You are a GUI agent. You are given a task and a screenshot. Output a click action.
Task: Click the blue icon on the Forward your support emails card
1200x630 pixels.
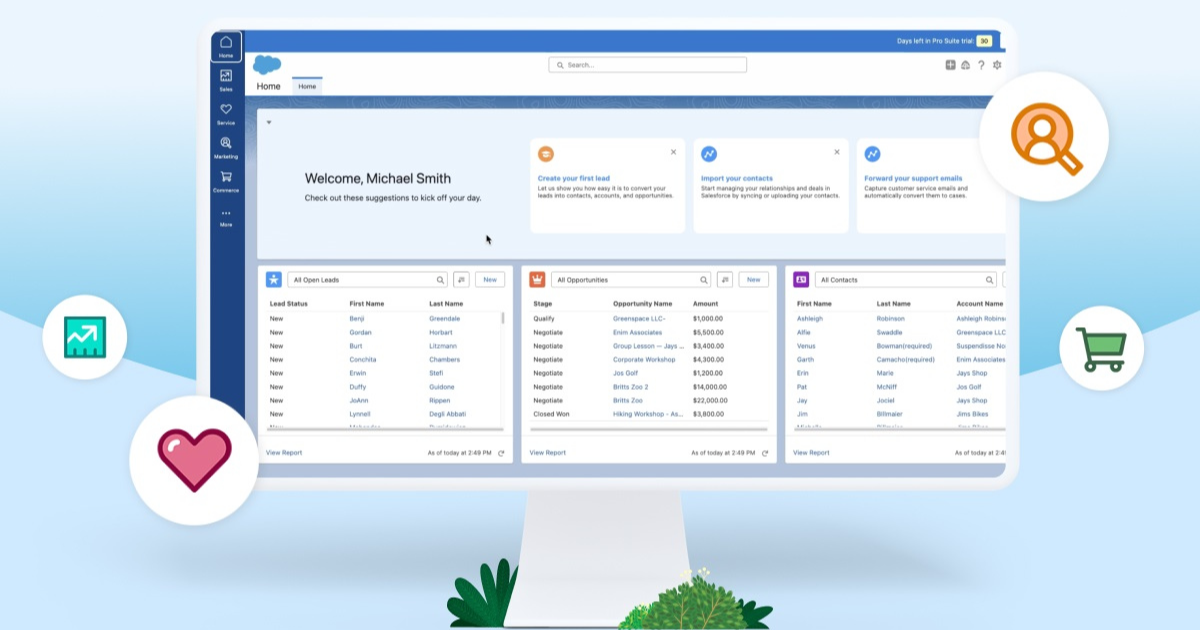tap(872, 154)
